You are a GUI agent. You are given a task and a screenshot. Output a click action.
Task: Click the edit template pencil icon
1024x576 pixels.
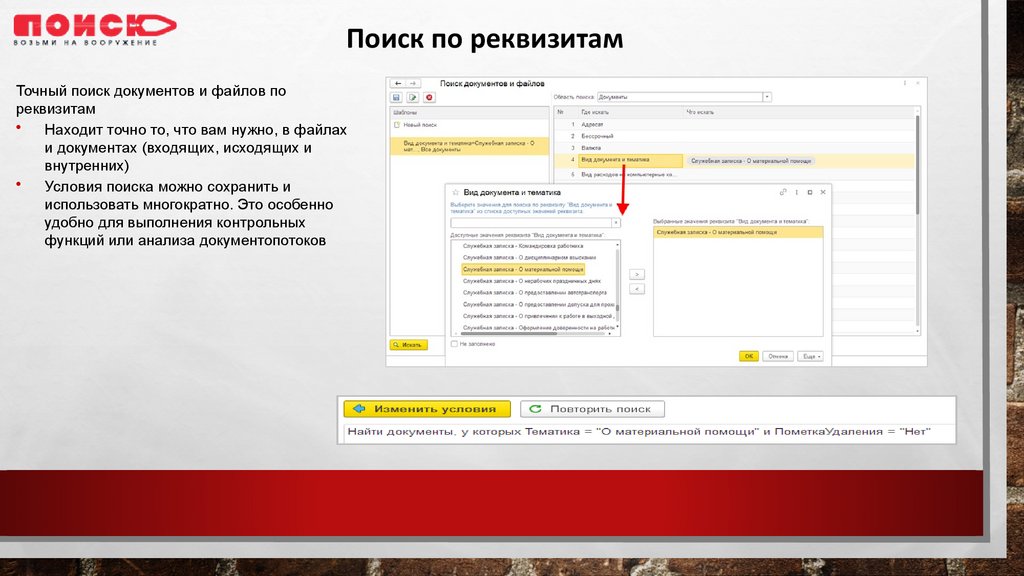413,97
